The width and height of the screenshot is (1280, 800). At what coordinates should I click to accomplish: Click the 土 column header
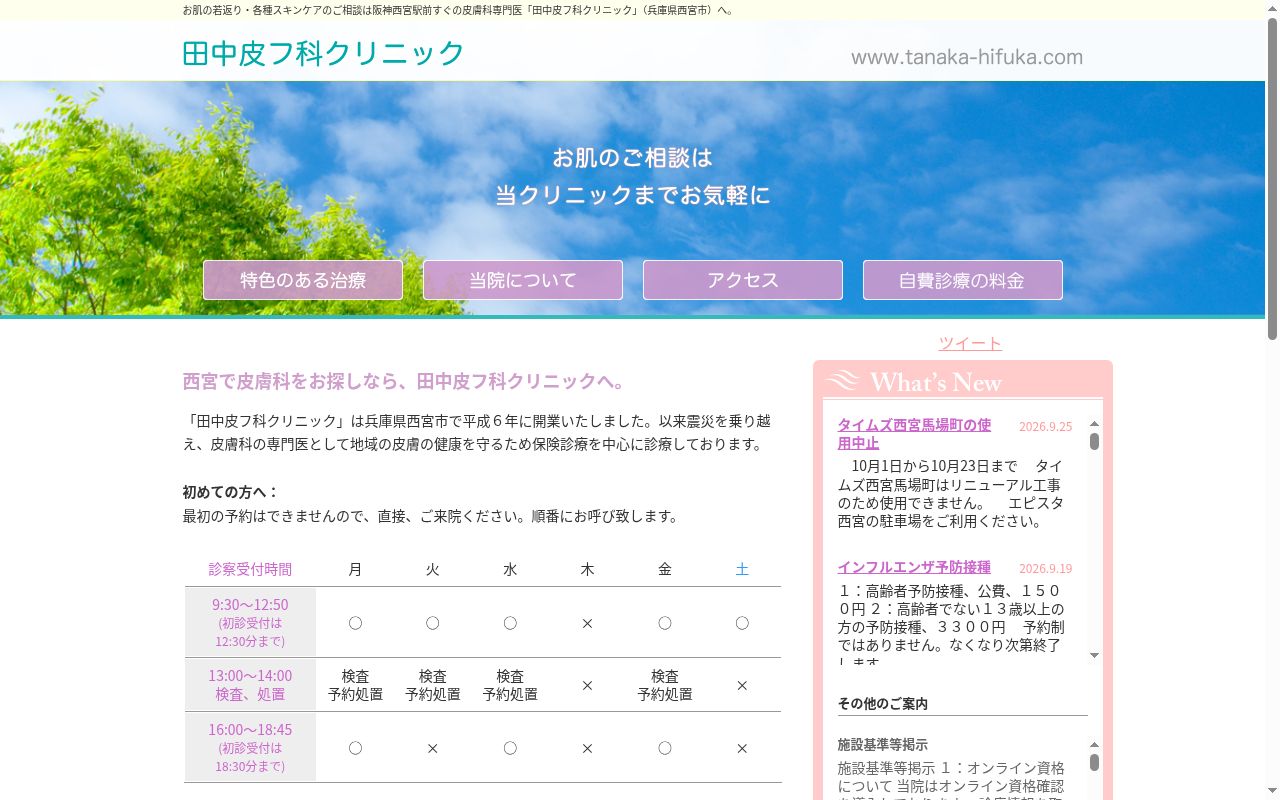(742, 569)
